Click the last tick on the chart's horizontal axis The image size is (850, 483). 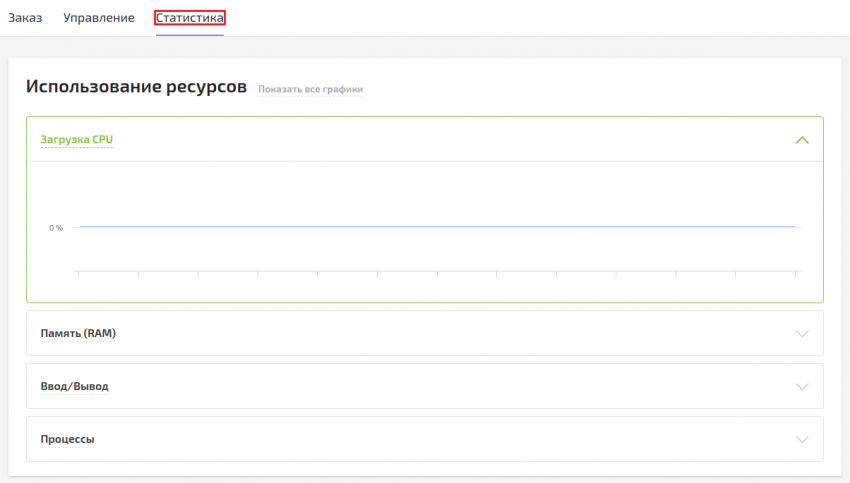point(795,273)
